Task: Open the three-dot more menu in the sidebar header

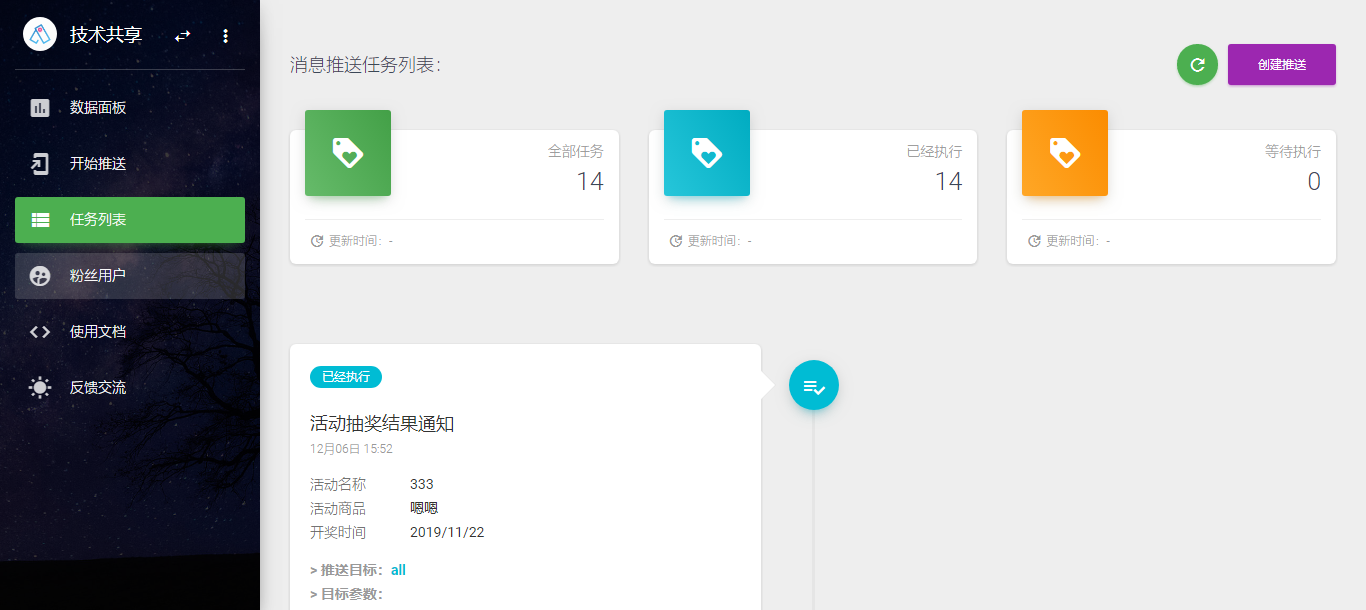Action: click(x=225, y=36)
